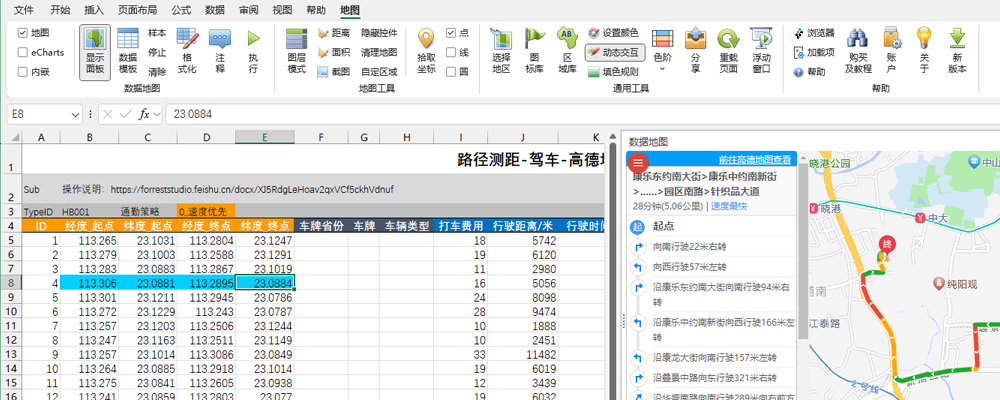Click the route step 向南行驶22米右转
This screenshot has height=400, width=1000.
[x=689, y=247]
